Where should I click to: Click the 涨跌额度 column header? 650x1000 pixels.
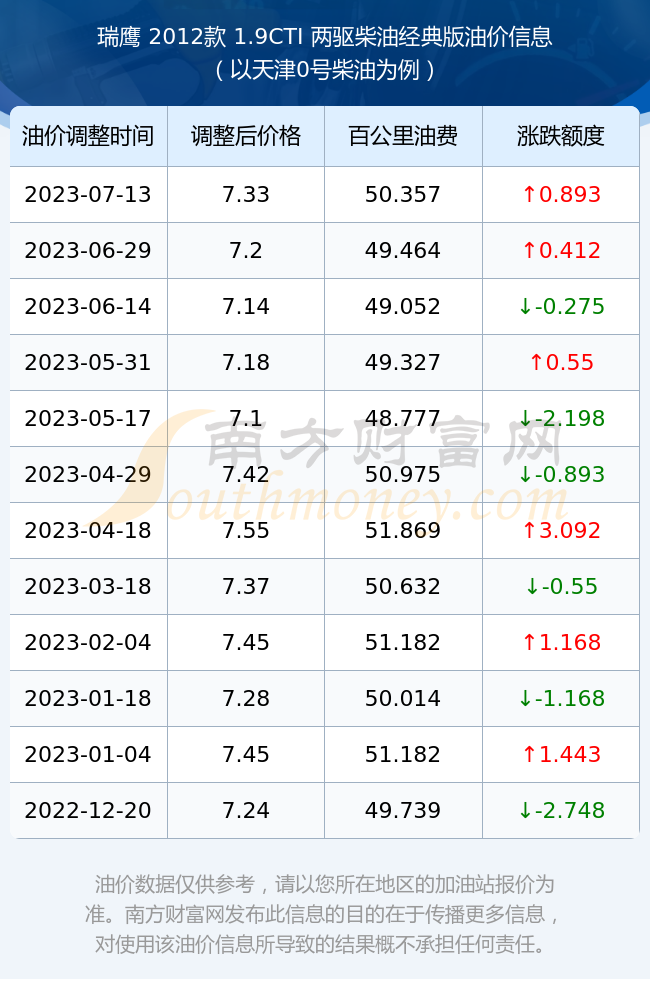(561, 136)
